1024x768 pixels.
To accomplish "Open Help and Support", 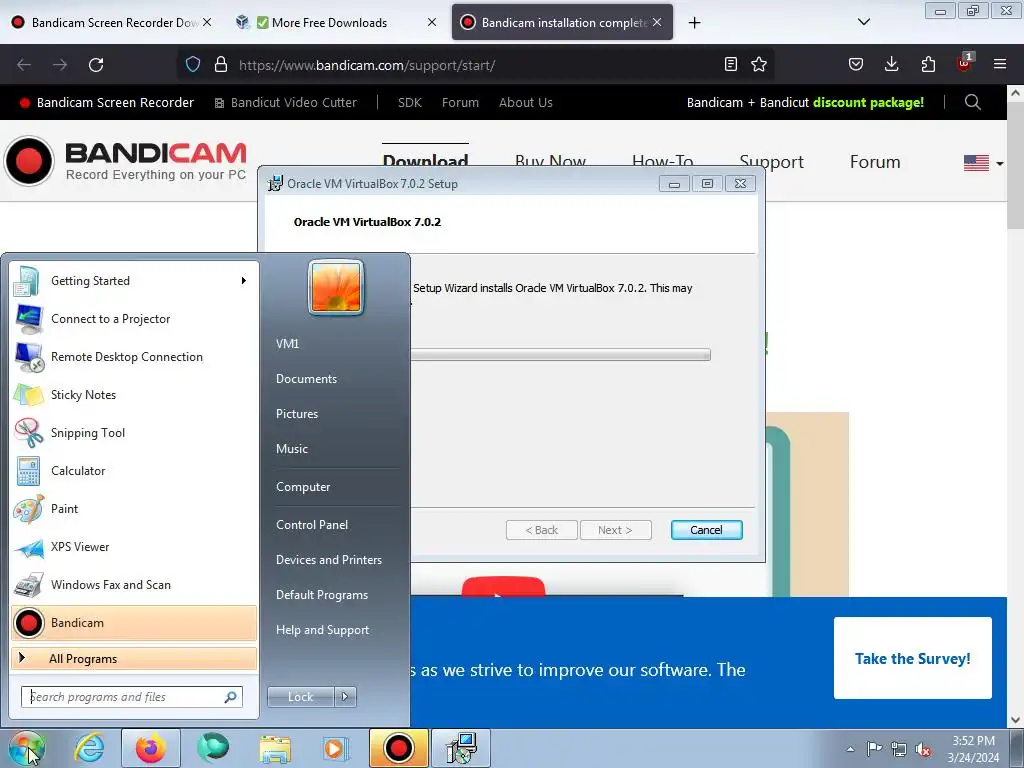I will coord(322,630).
